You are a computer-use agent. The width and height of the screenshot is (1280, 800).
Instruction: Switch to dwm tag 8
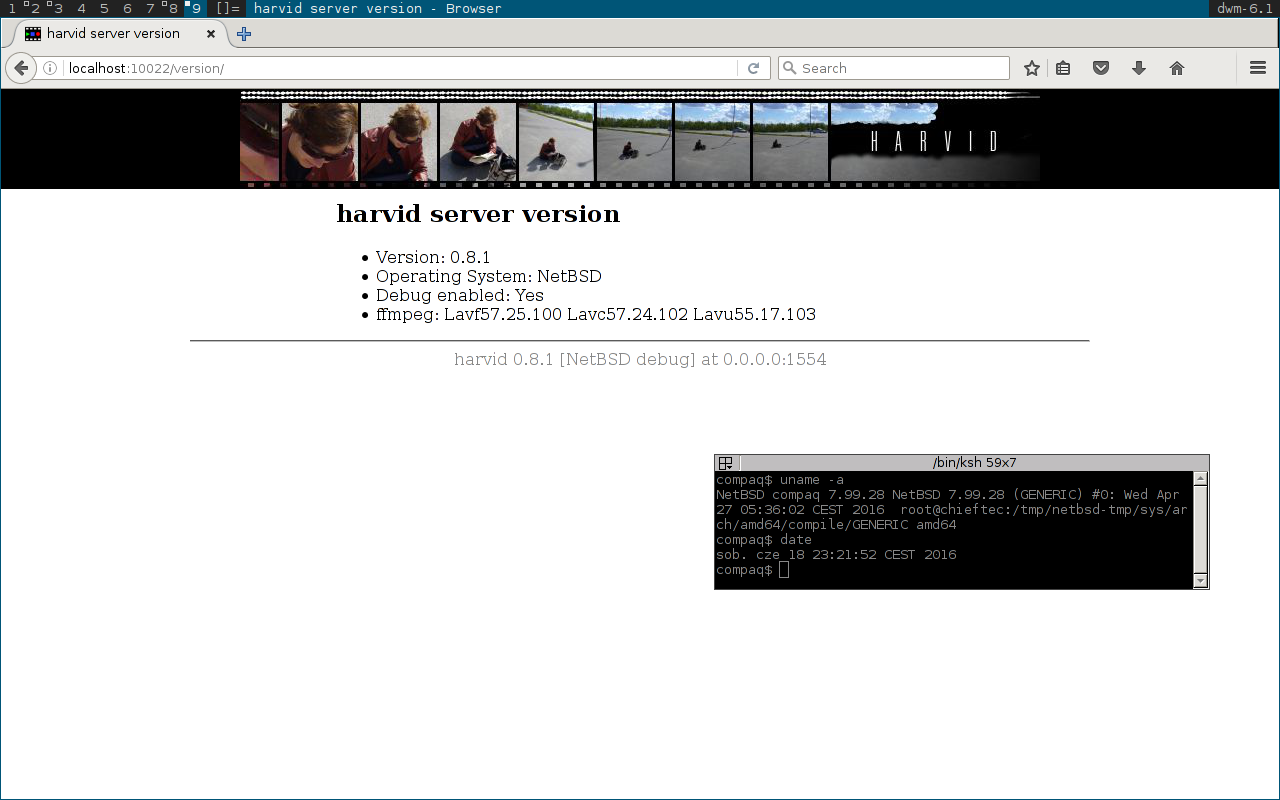pos(172,8)
